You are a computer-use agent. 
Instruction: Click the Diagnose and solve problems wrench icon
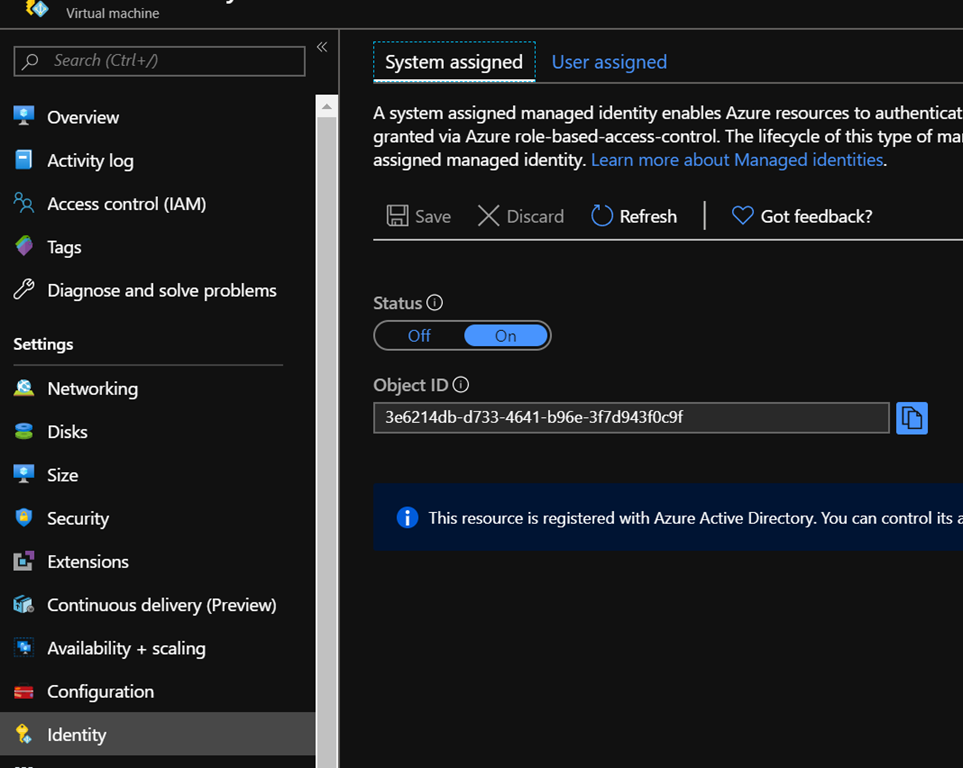coord(24,290)
